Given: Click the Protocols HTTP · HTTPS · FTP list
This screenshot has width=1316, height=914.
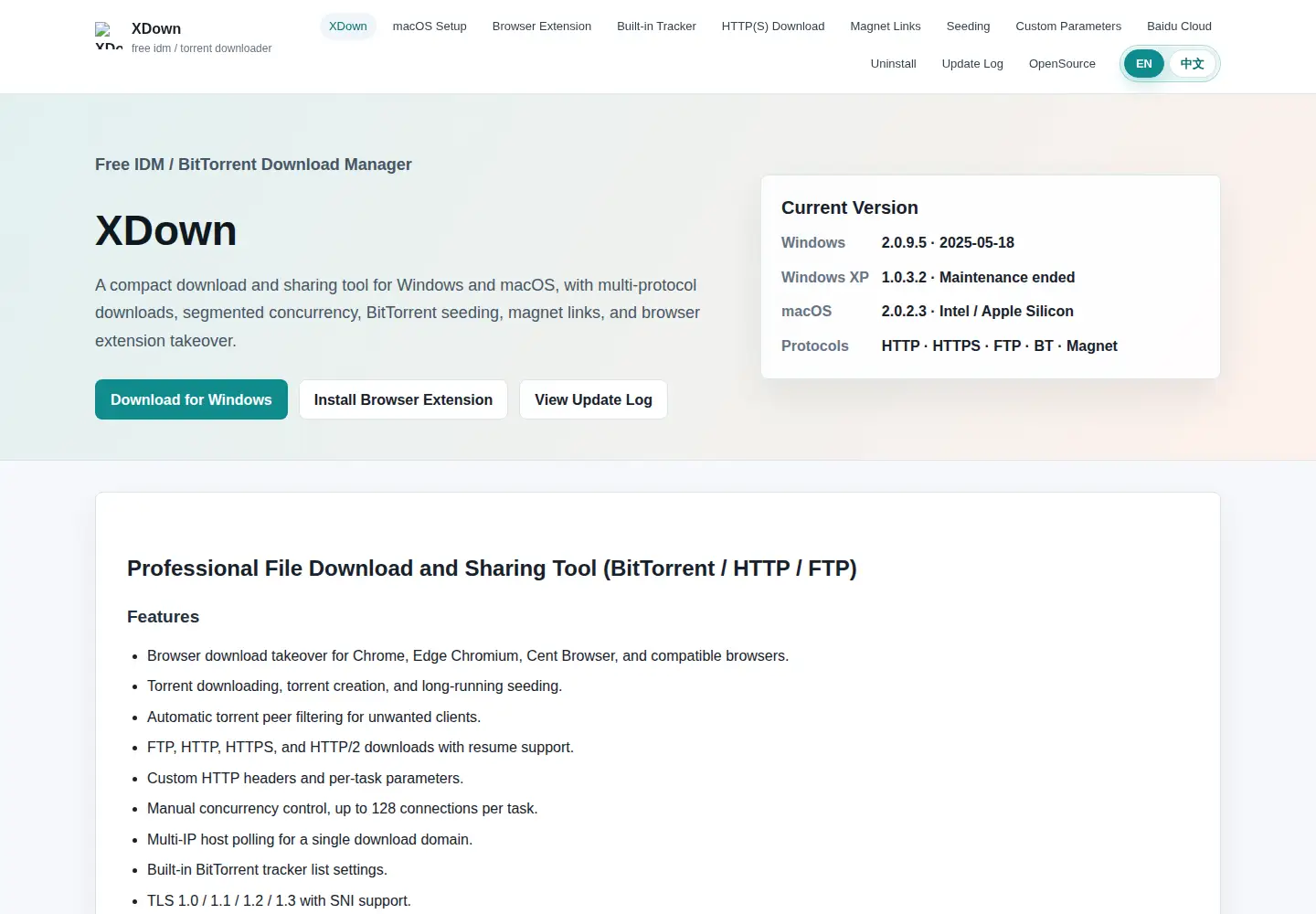Looking at the screenshot, I should point(999,346).
